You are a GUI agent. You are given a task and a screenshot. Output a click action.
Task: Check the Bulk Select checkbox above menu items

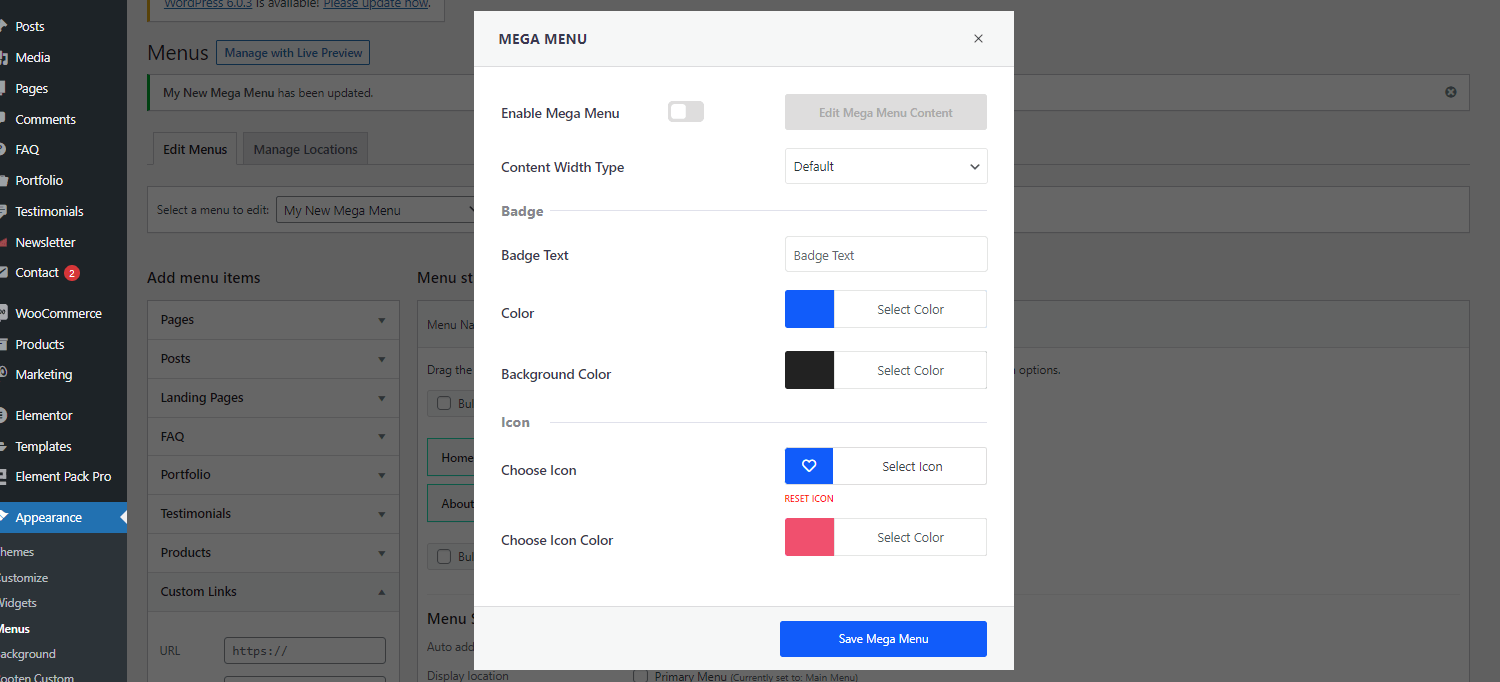pyautogui.click(x=444, y=403)
